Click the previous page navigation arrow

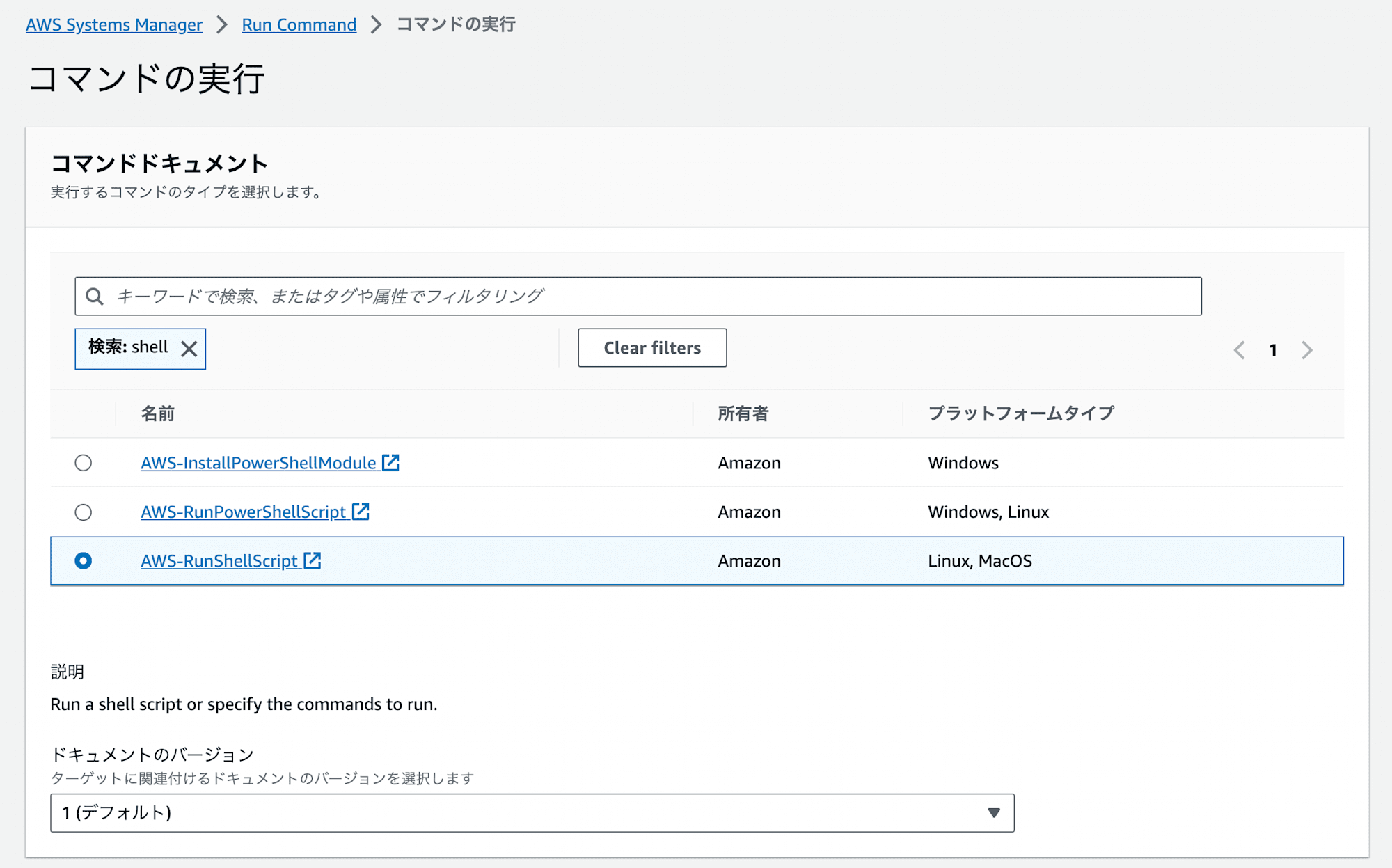[1241, 349]
